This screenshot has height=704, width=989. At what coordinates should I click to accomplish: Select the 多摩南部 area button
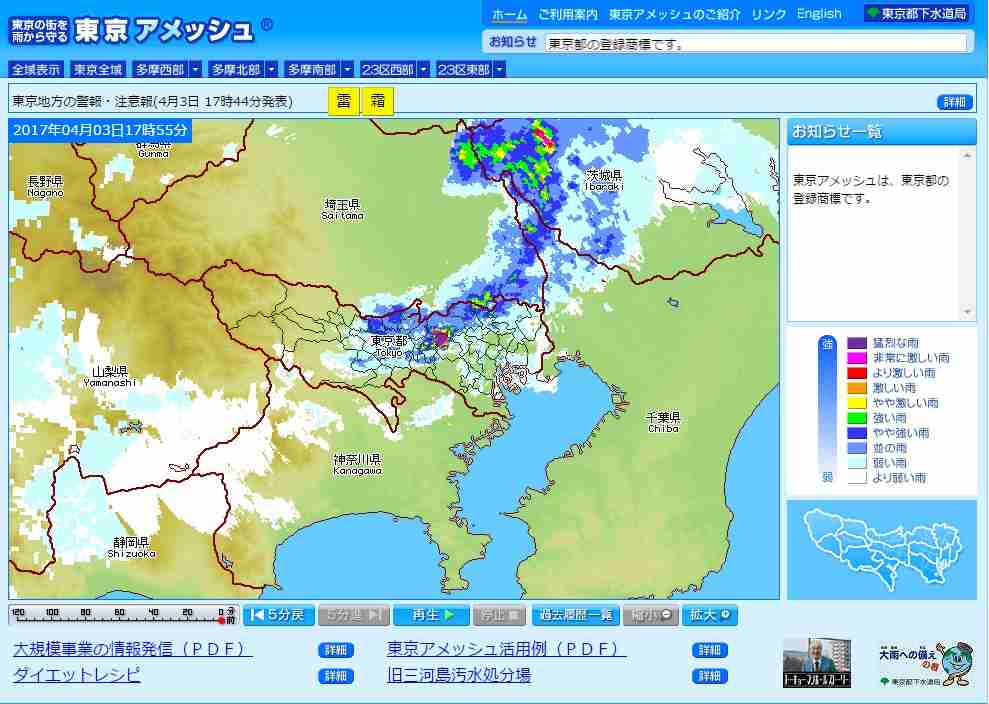click(312, 69)
